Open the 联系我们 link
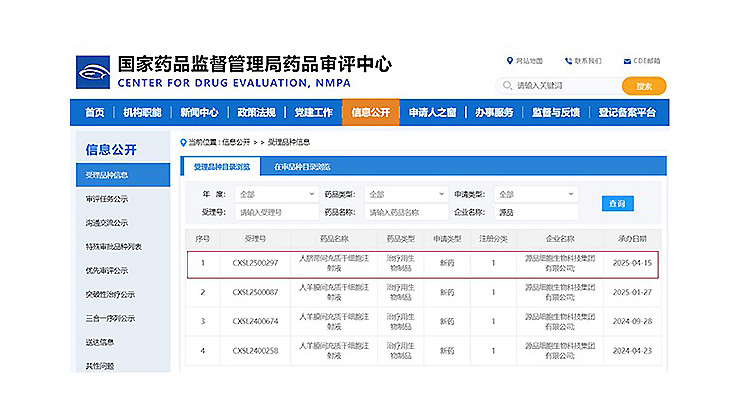 point(588,61)
